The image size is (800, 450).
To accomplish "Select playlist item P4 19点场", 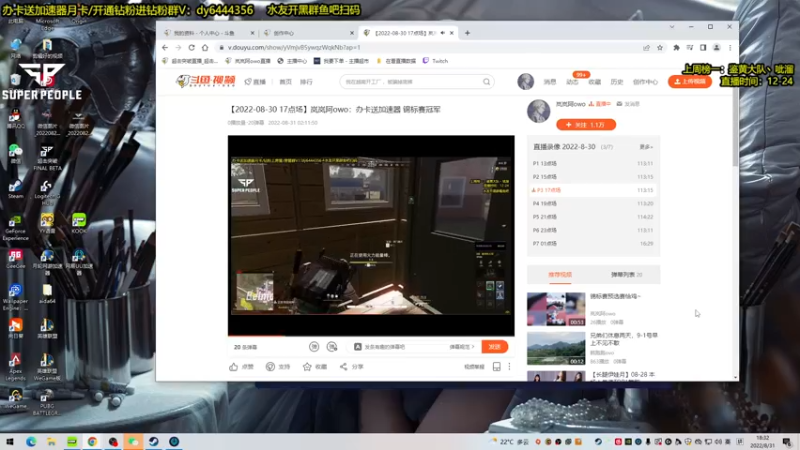I will [x=593, y=203].
